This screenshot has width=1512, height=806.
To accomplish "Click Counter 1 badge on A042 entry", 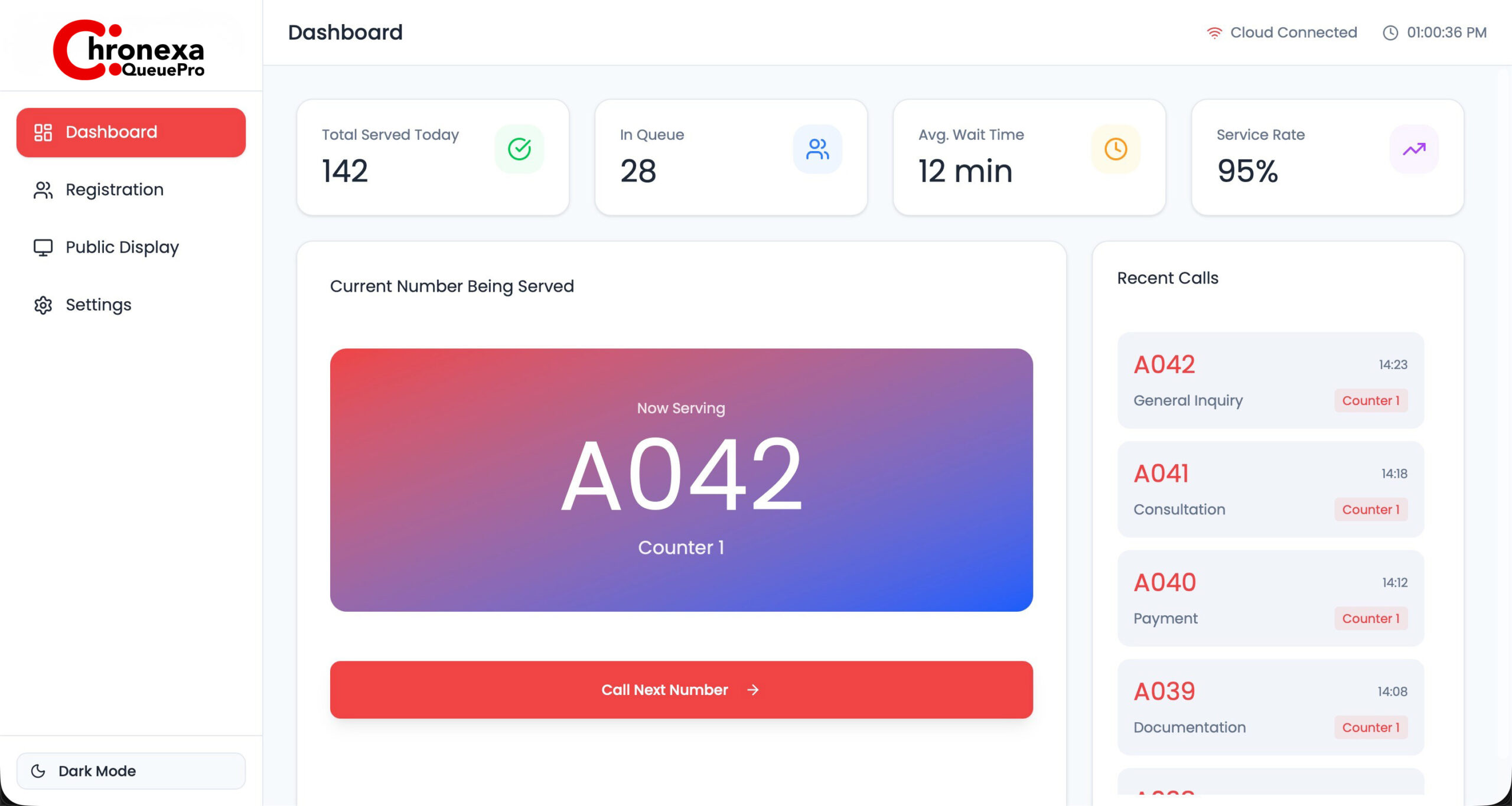I will click(1370, 400).
